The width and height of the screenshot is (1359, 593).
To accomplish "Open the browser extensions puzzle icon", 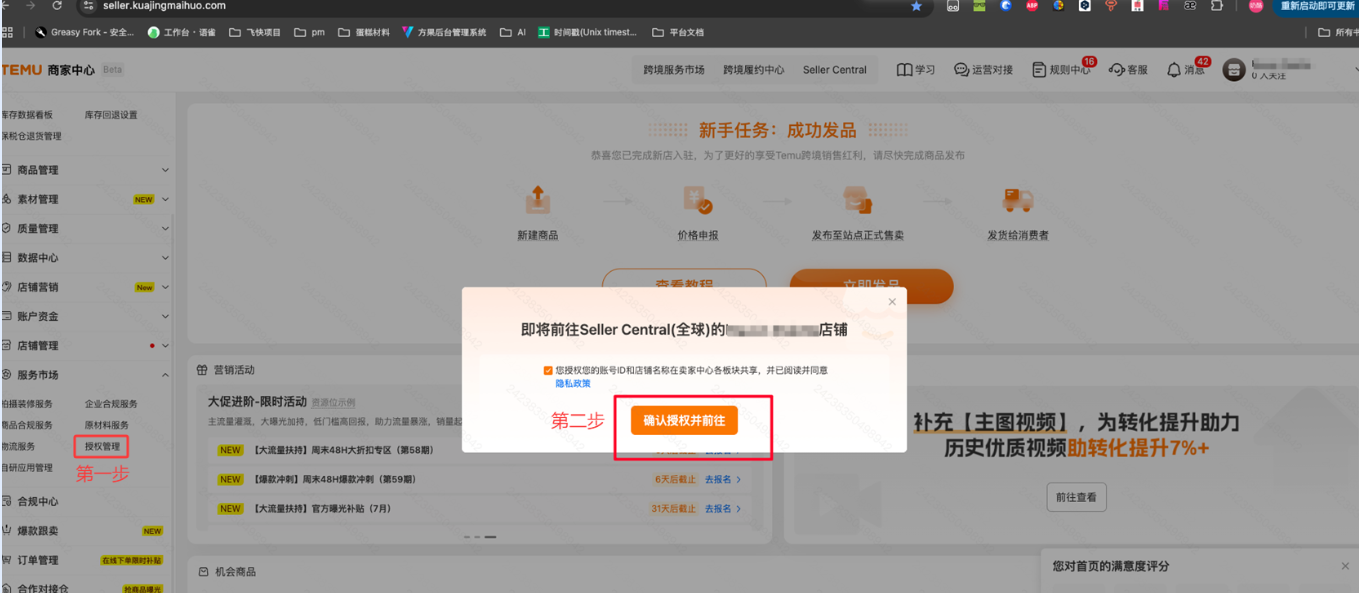I will pyautogui.click(x=1216, y=5).
